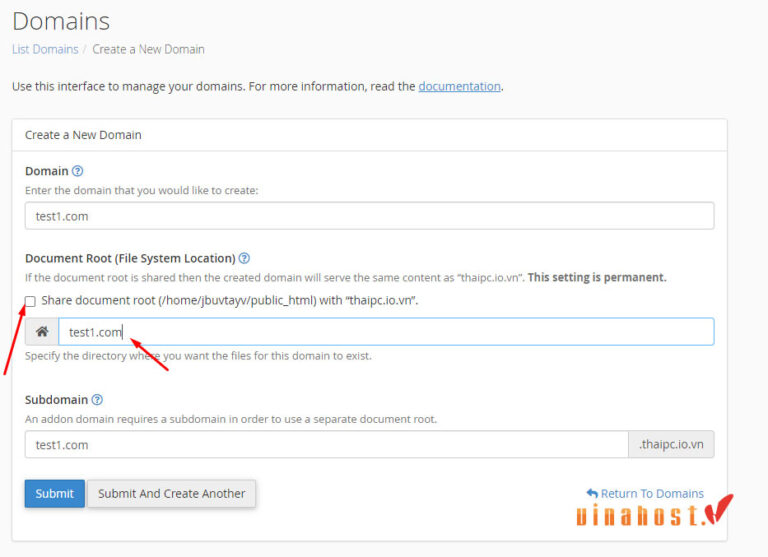Image resolution: width=768 pixels, height=557 pixels.
Task: Click Submit And Create Another
Action: pyautogui.click(x=171, y=494)
